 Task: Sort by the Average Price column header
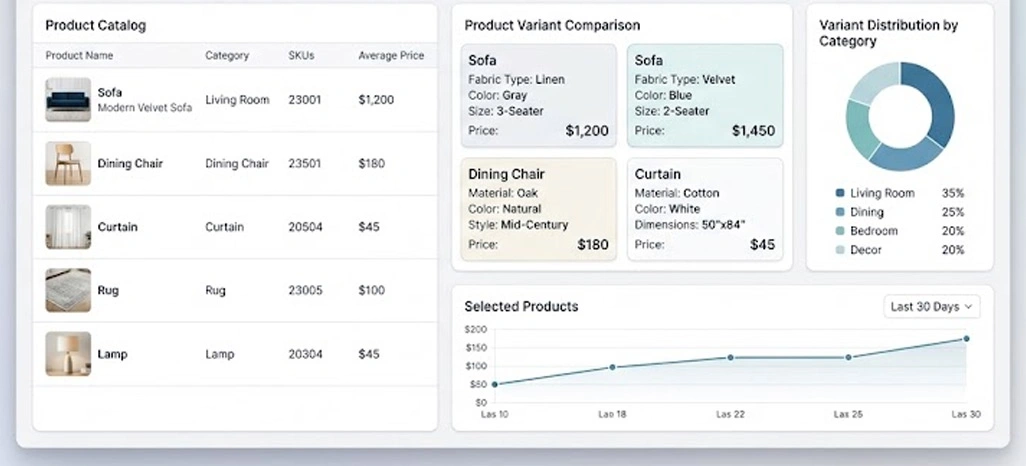click(x=391, y=56)
